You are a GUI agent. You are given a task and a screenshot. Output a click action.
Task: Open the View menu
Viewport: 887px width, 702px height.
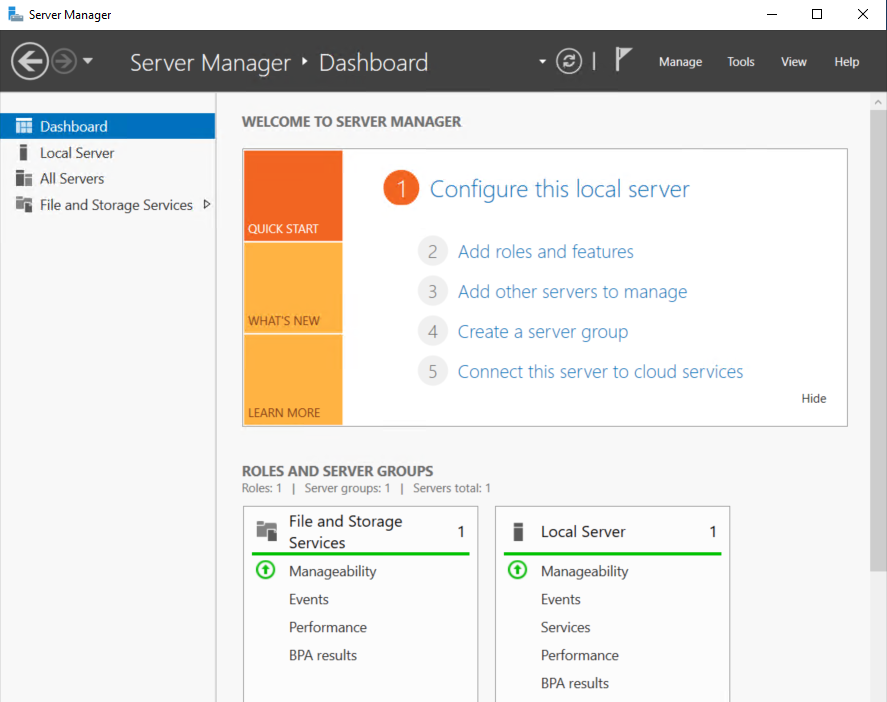pos(794,62)
